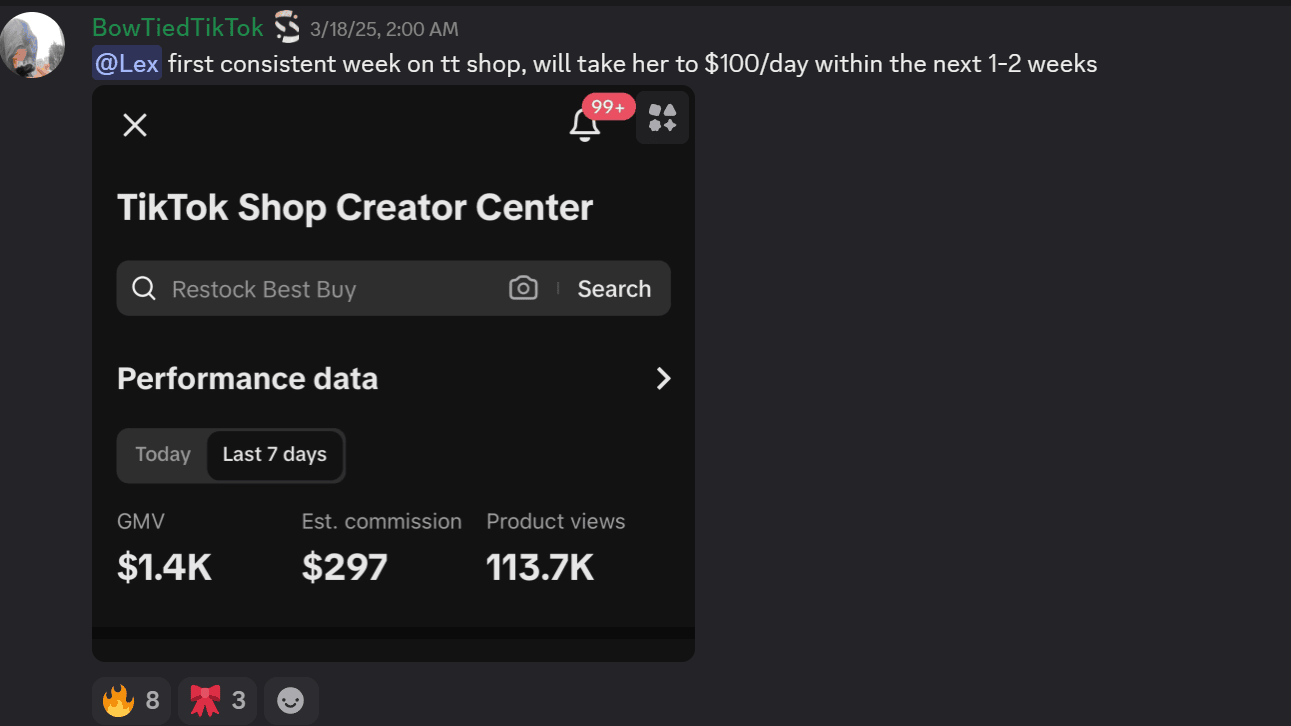Expand Performance data with the chevron arrow
The width and height of the screenshot is (1291, 726).
663,378
